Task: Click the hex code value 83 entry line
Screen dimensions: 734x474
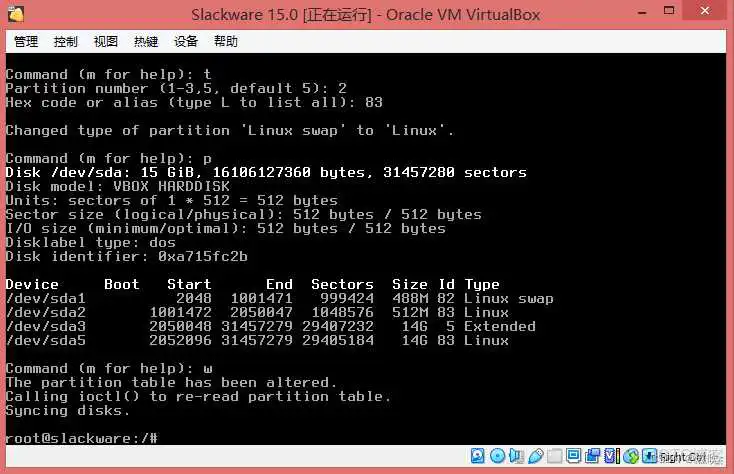Action: tap(194, 102)
